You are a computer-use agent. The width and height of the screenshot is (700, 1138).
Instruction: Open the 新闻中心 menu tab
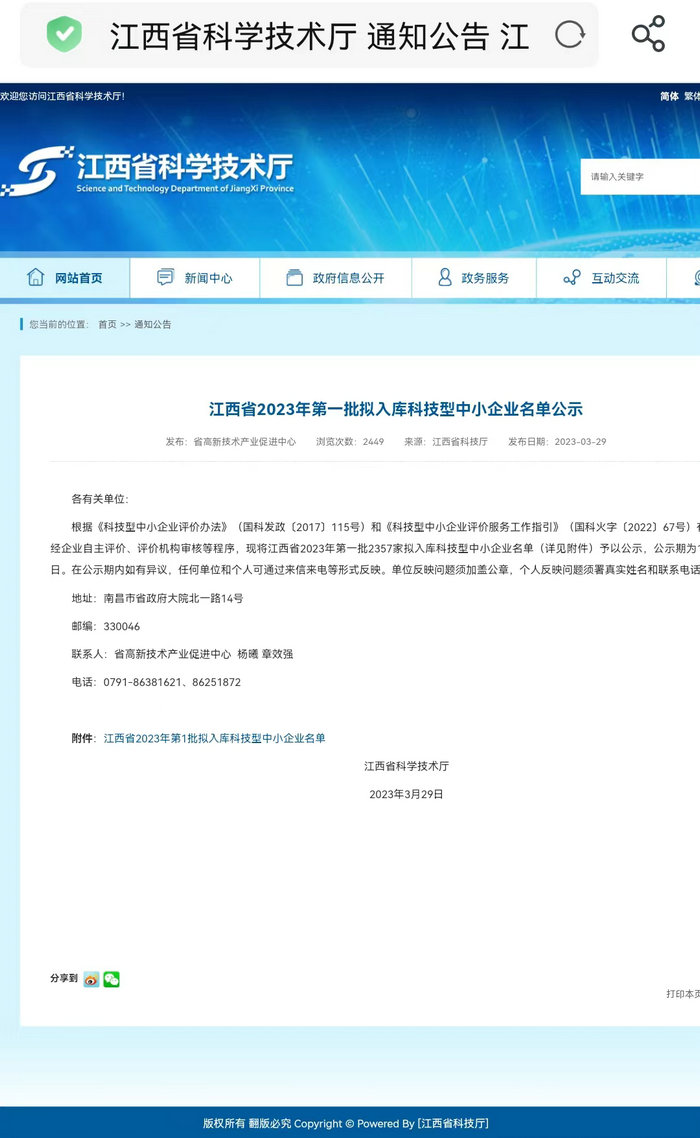pos(195,278)
